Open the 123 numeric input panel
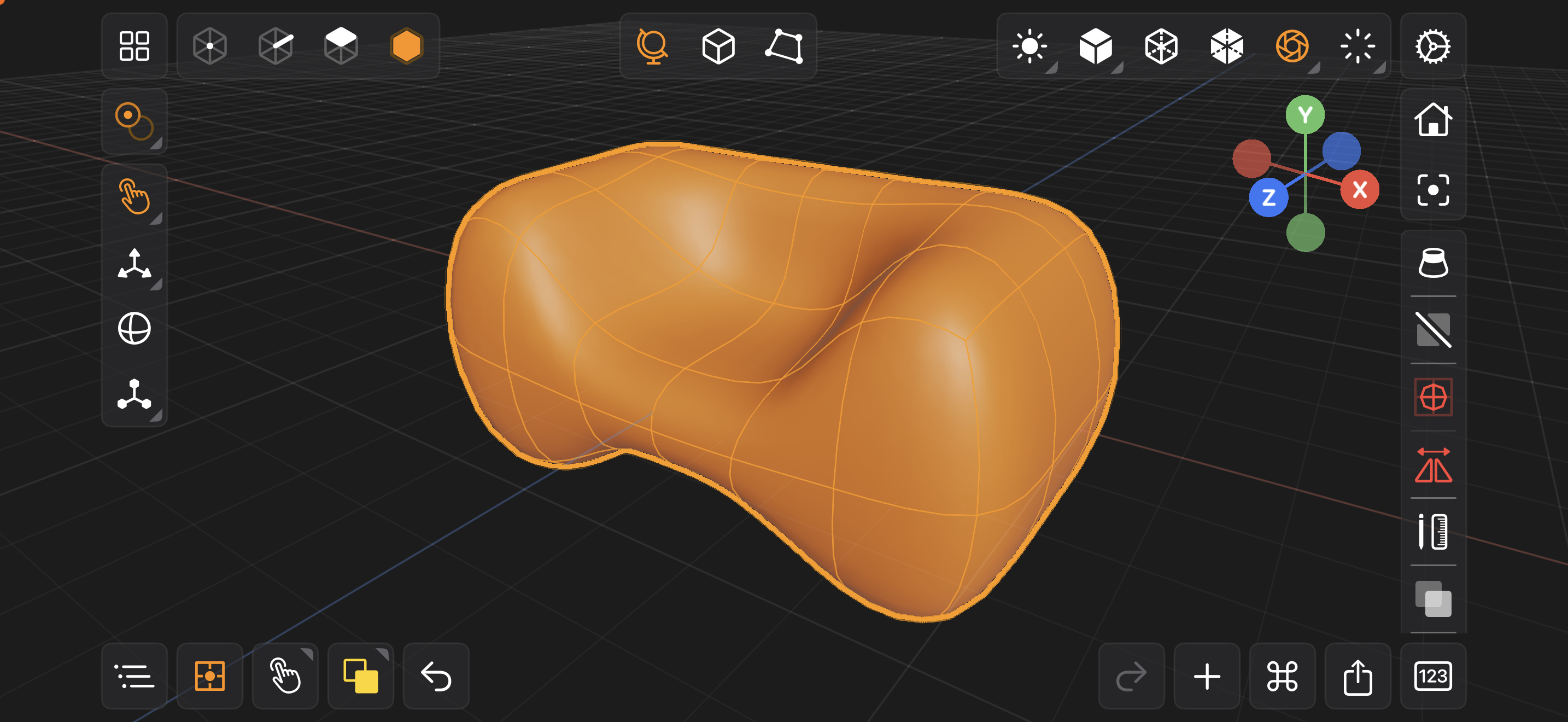 [1433, 676]
